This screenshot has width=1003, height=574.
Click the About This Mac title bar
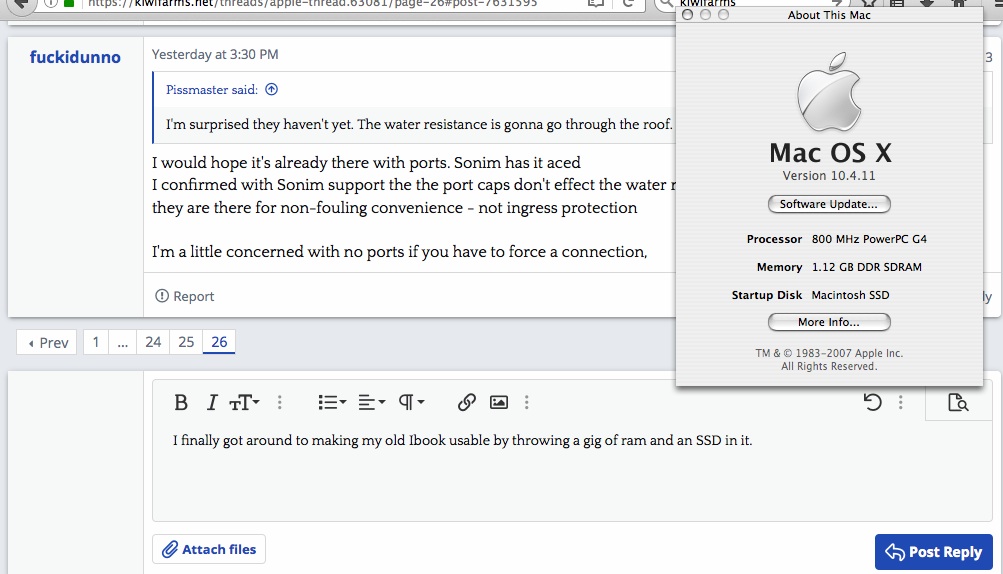pos(829,15)
